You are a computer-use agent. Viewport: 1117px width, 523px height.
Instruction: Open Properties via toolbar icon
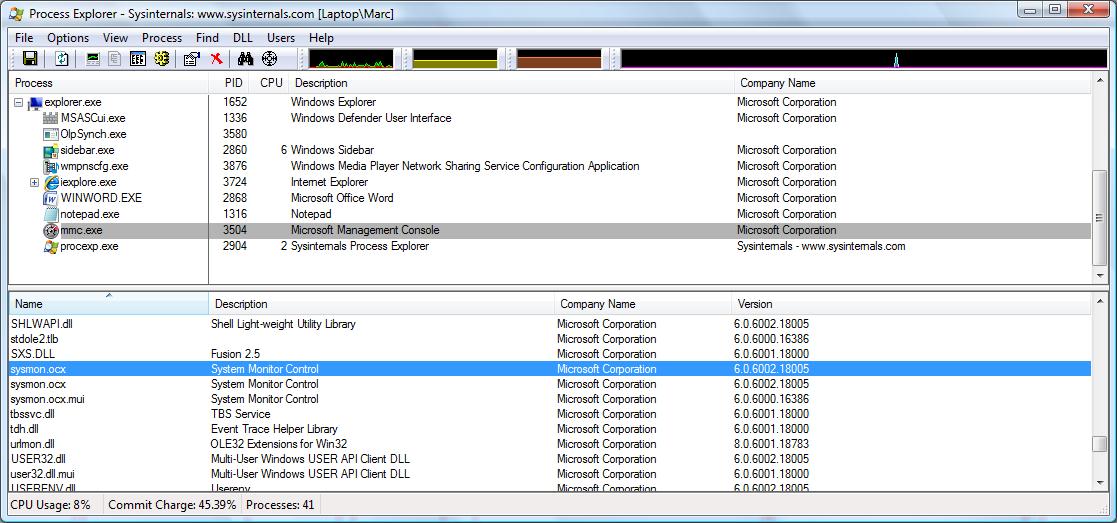192,59
